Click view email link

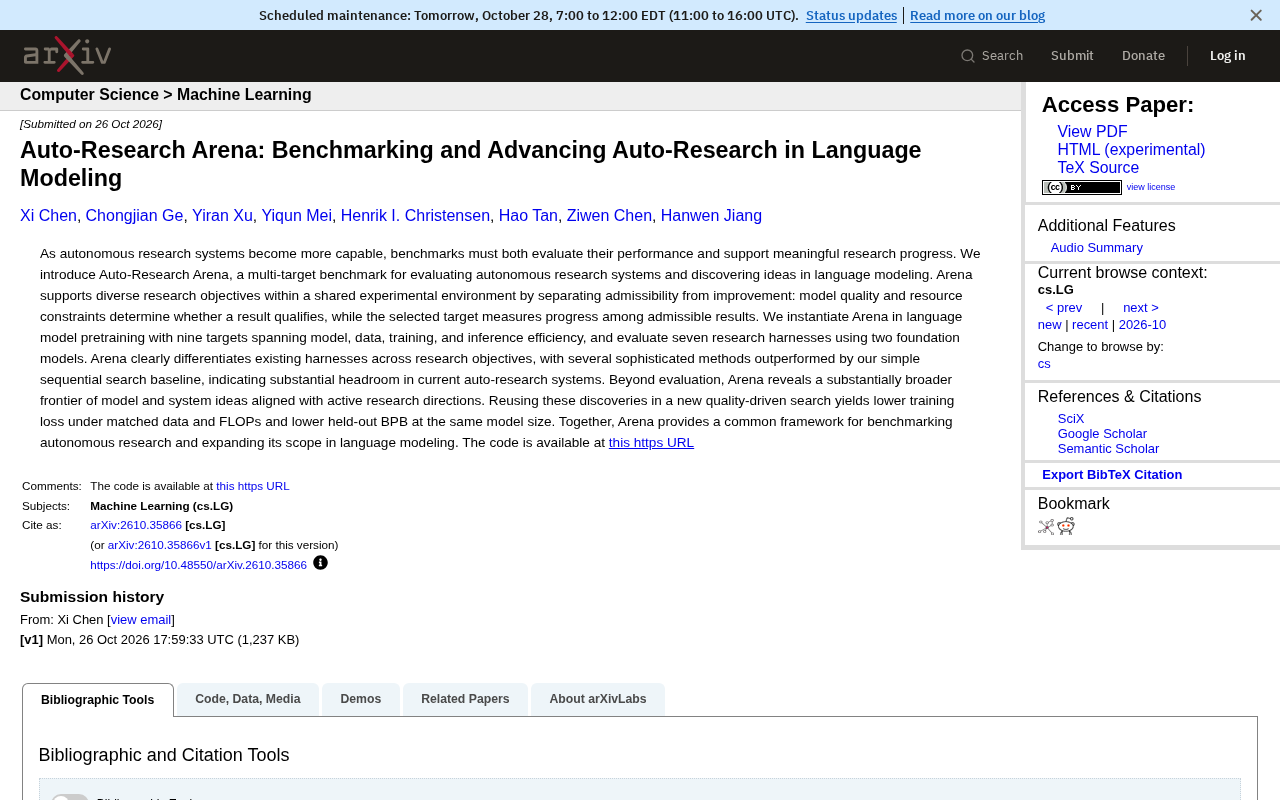141,620
